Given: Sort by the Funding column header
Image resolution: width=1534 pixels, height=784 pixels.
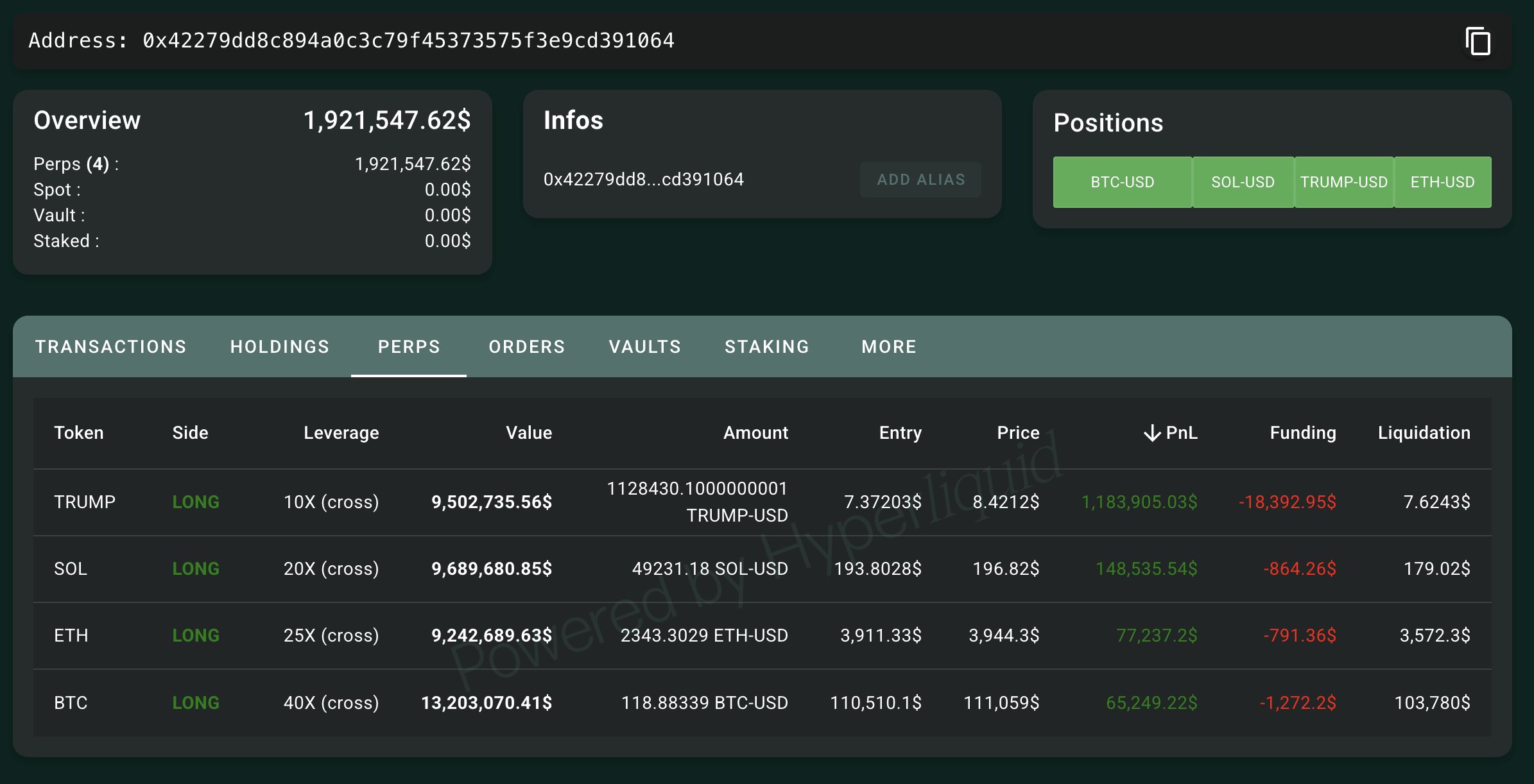Looking at the screenshot, I should (x=1302, y=433).
